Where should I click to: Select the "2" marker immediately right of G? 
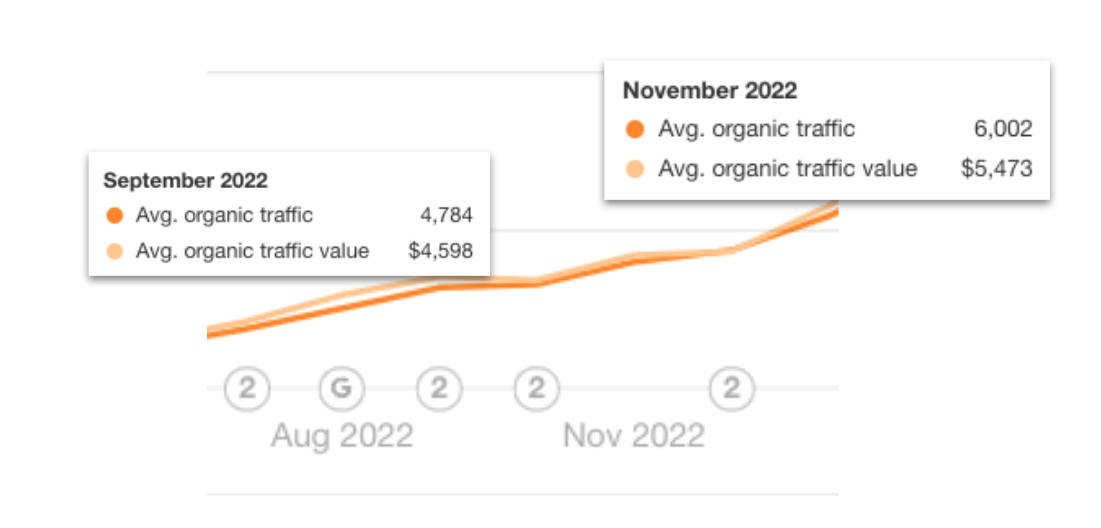tap(438, 388)
